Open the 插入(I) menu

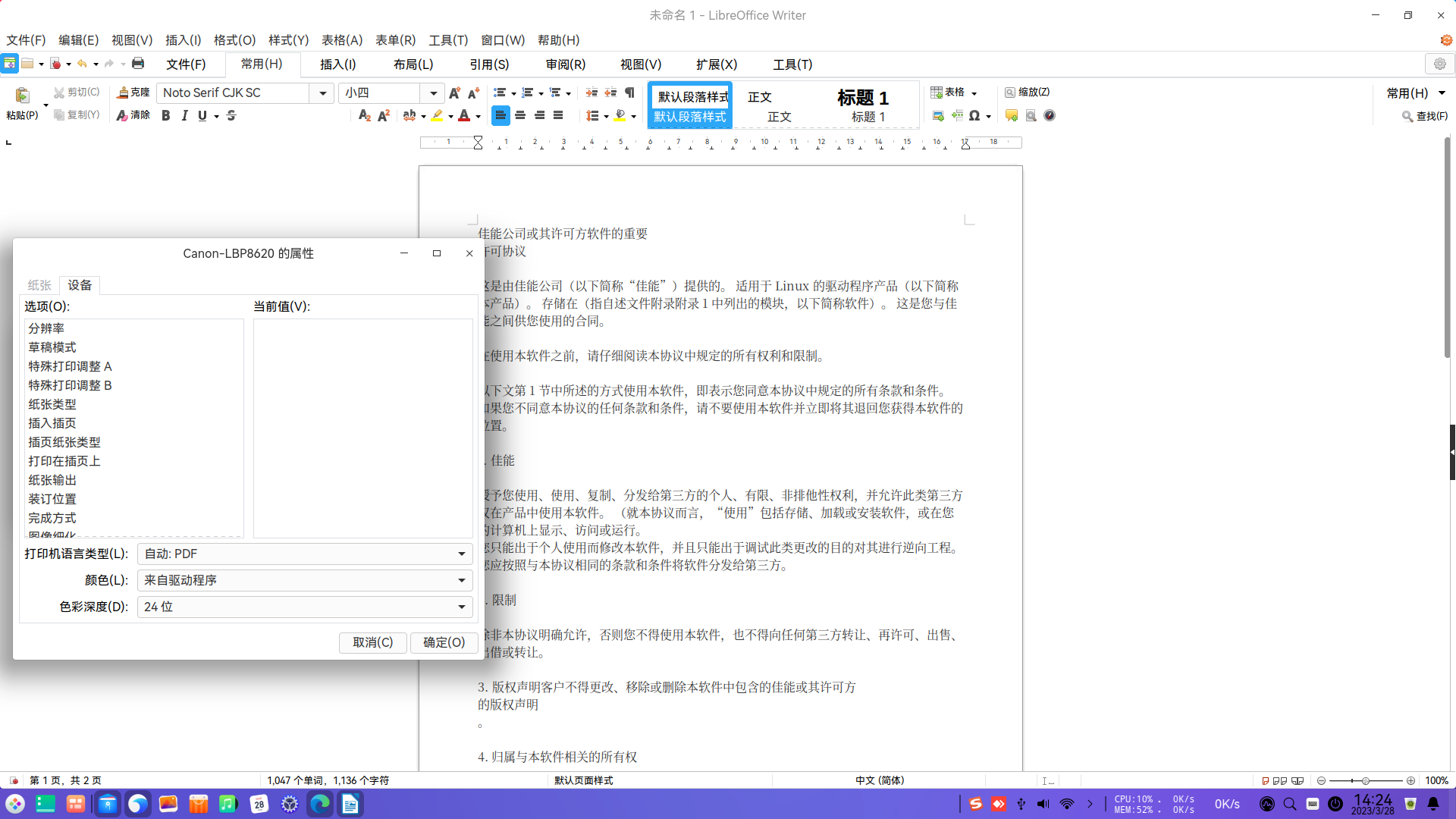183,40
